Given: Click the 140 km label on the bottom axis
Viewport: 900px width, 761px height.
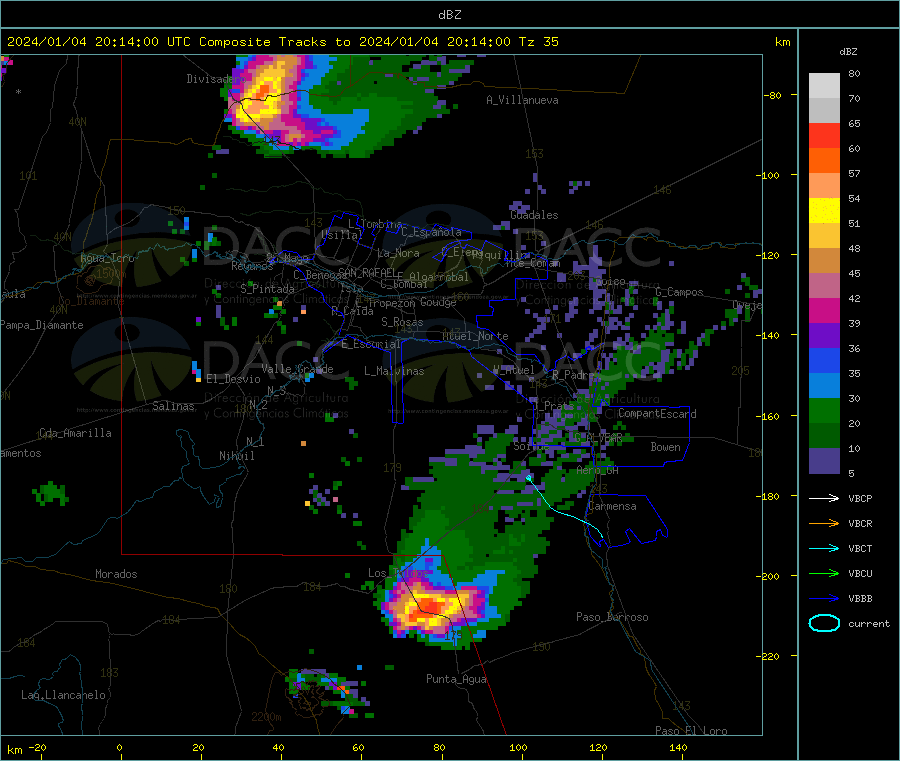Looking at the screenshot, I should pos(678,747).
